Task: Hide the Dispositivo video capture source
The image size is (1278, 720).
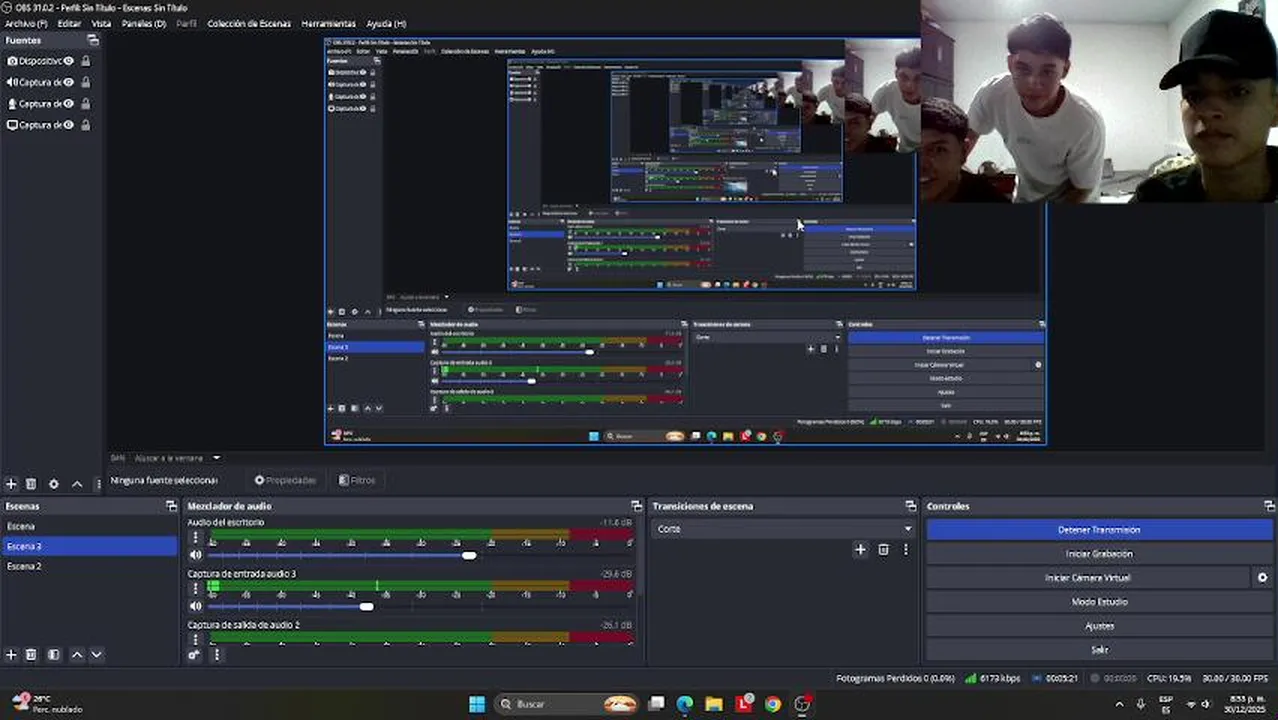Action: coord(69,61)
